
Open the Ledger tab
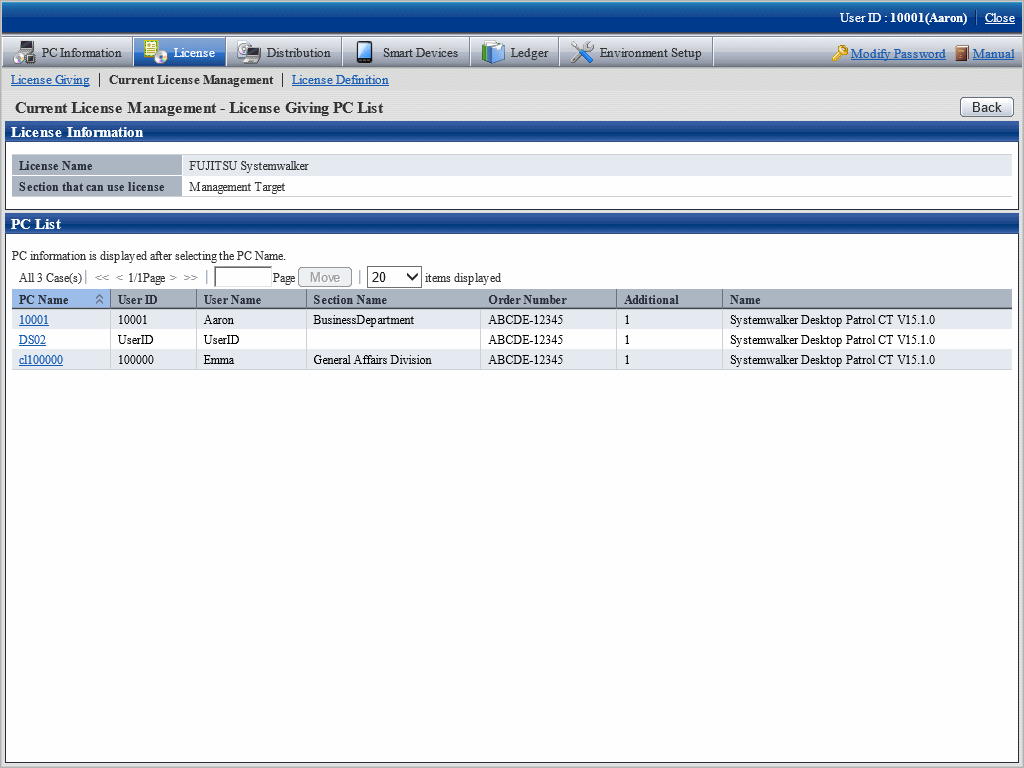515,52
